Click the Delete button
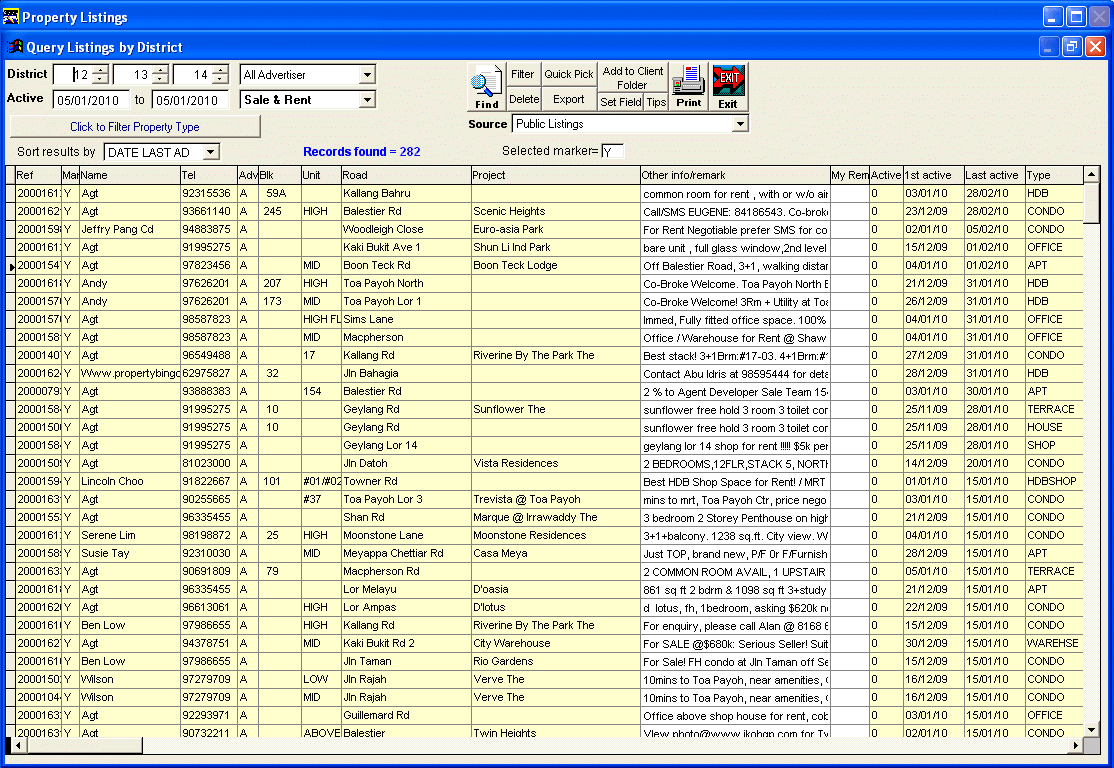The image size is (1114, 768). tap(524, 99)
